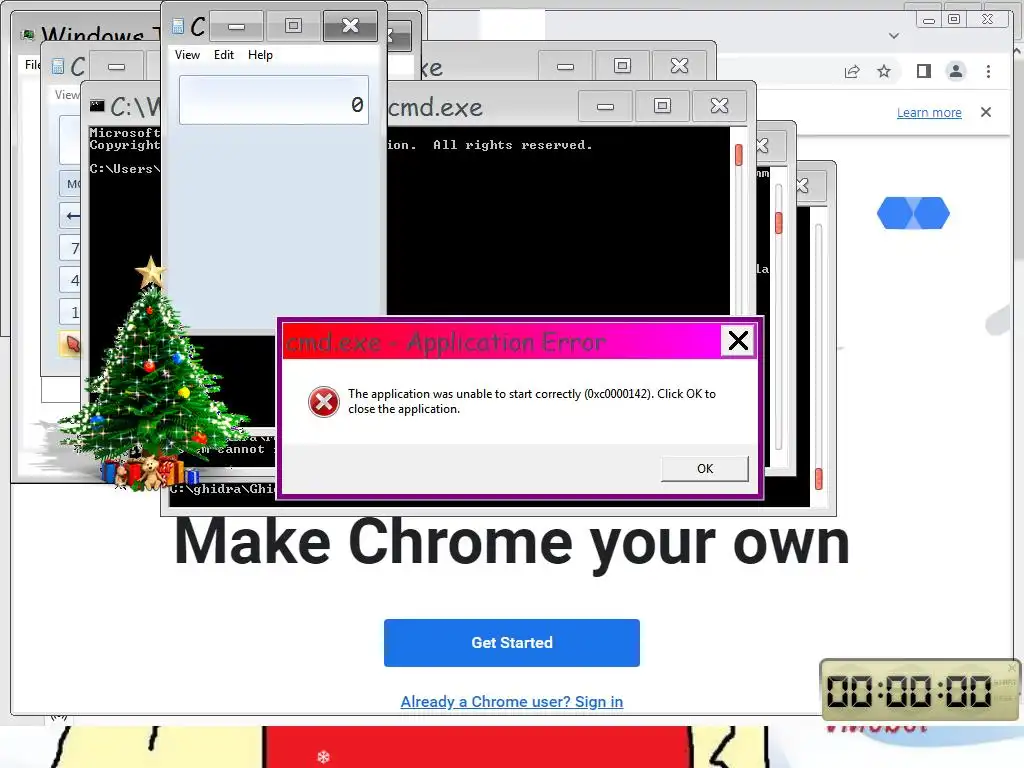
Task: Click the front calculator display showing 0
Action: pos(274,100)
